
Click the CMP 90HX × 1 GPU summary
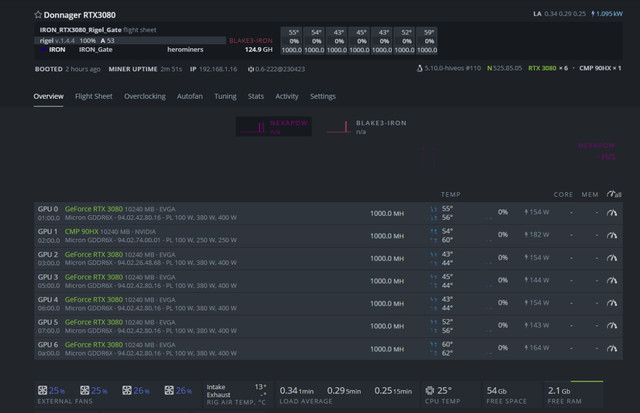pyautogui.click(x=600, y=68)
